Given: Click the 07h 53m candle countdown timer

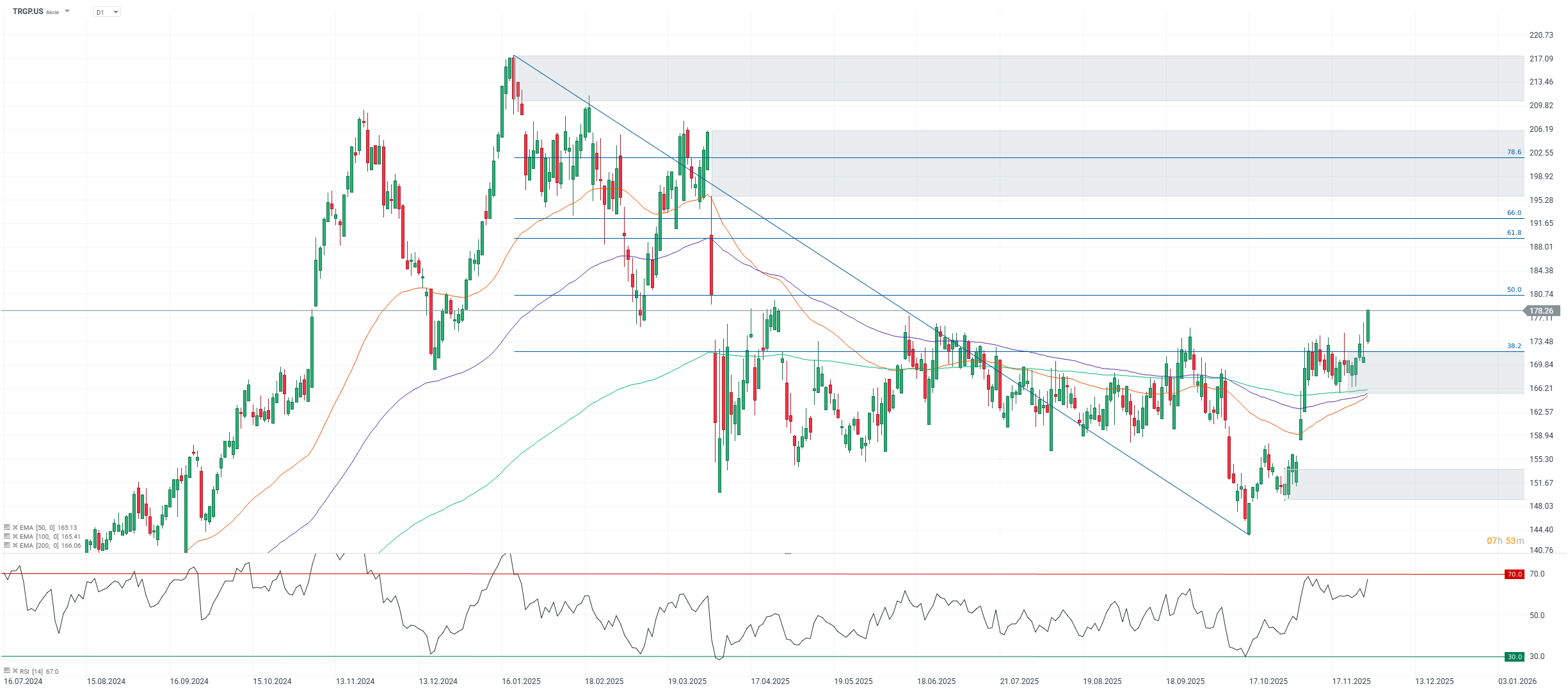Looking at the screenshot, I should (x=1505, y=541).
